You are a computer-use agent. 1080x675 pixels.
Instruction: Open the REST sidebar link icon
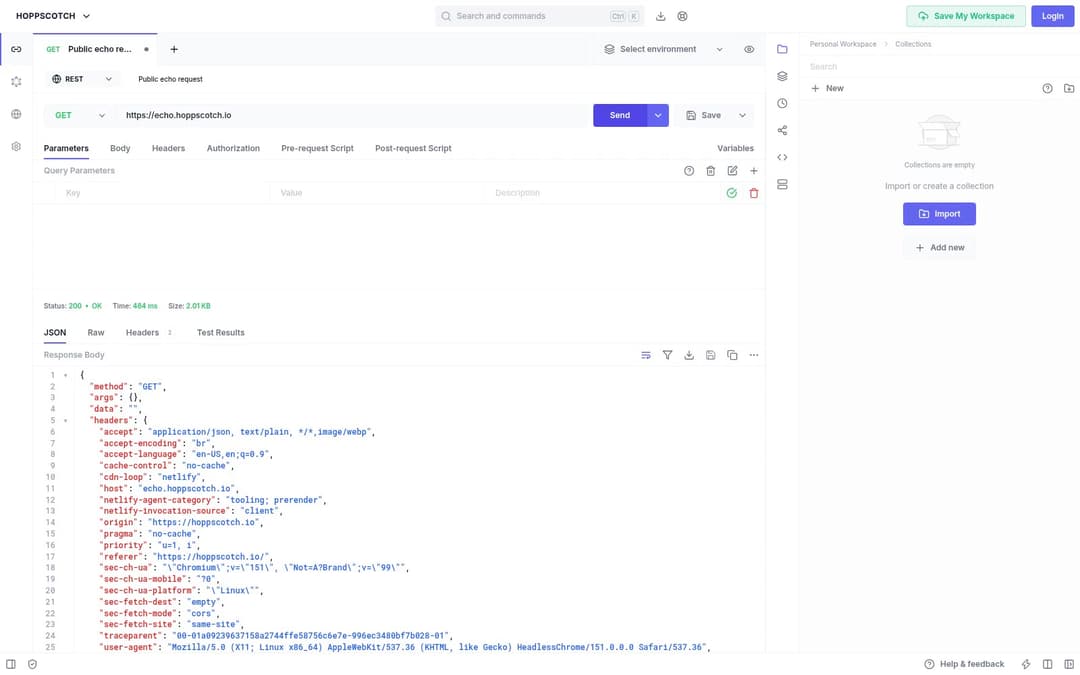pos(16,50)
